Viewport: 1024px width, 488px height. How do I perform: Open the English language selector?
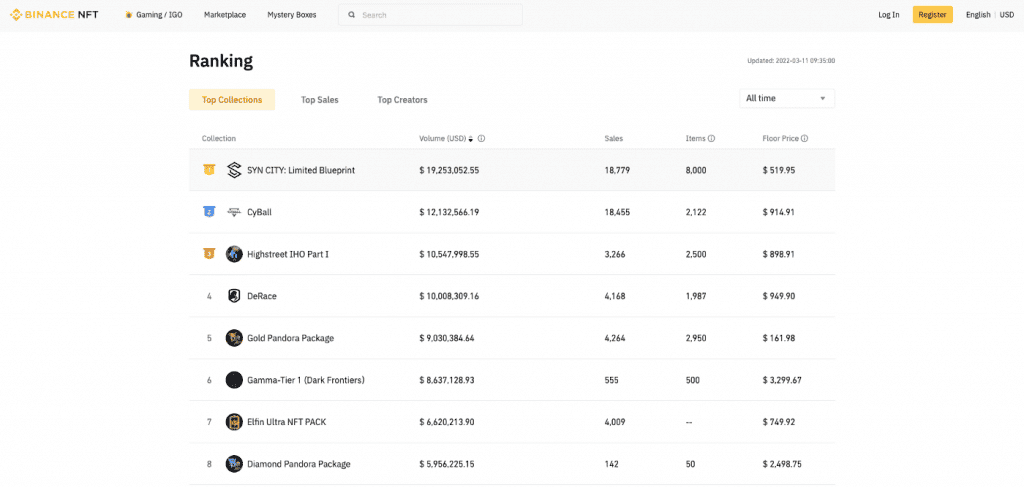coord(978,14)
